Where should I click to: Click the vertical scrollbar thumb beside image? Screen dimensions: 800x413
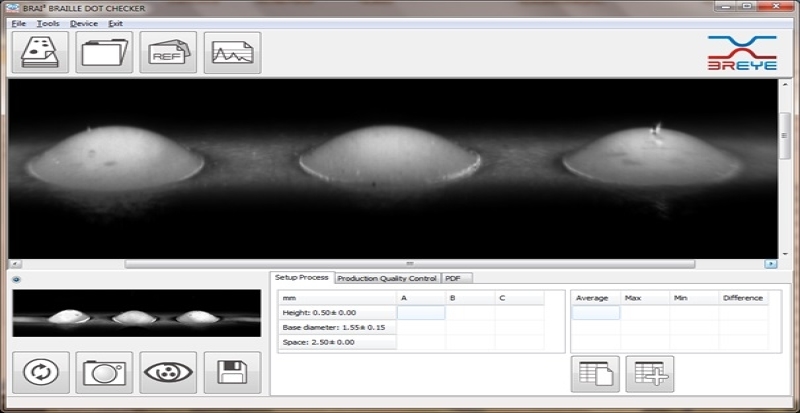coord(786,136)
